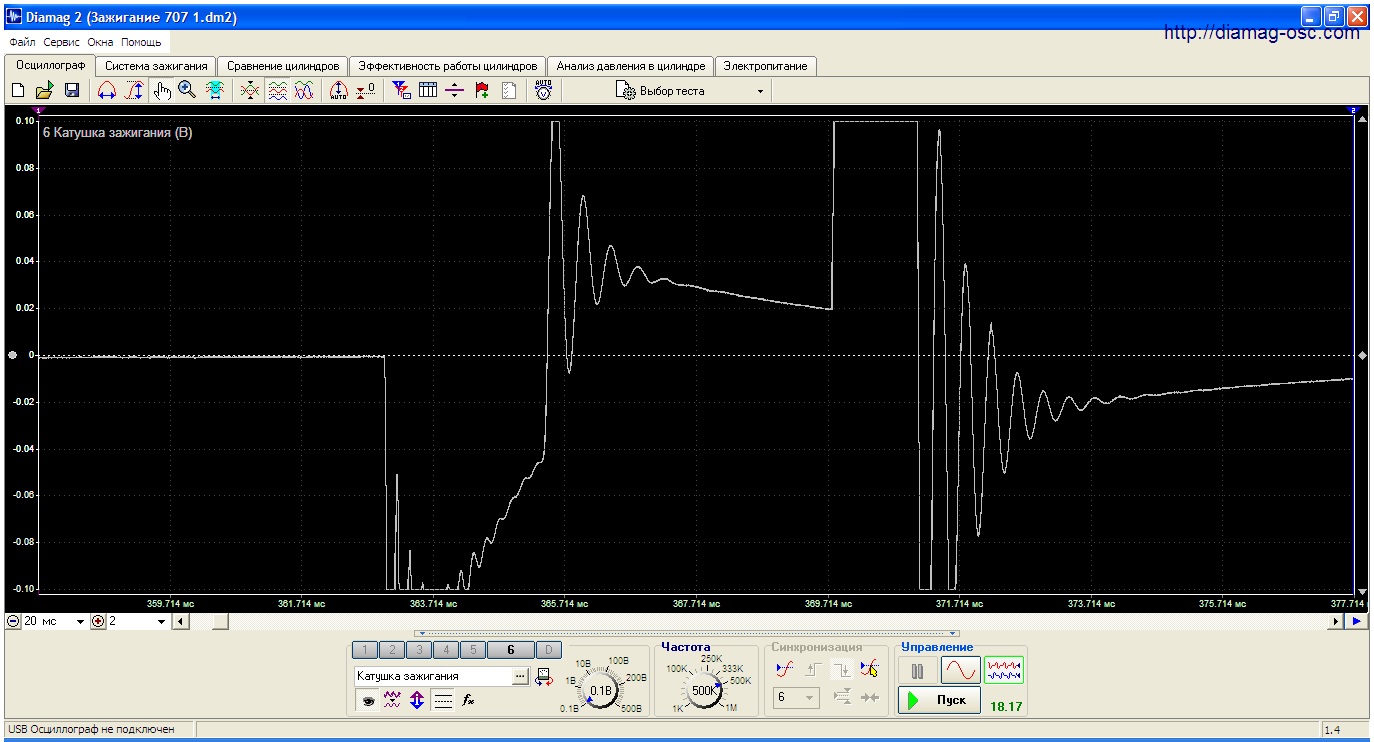Click the ellipsis button beside Катушка зажигания
The image size is (1374, 742).
pyautogui.click(x=520, y=677)
